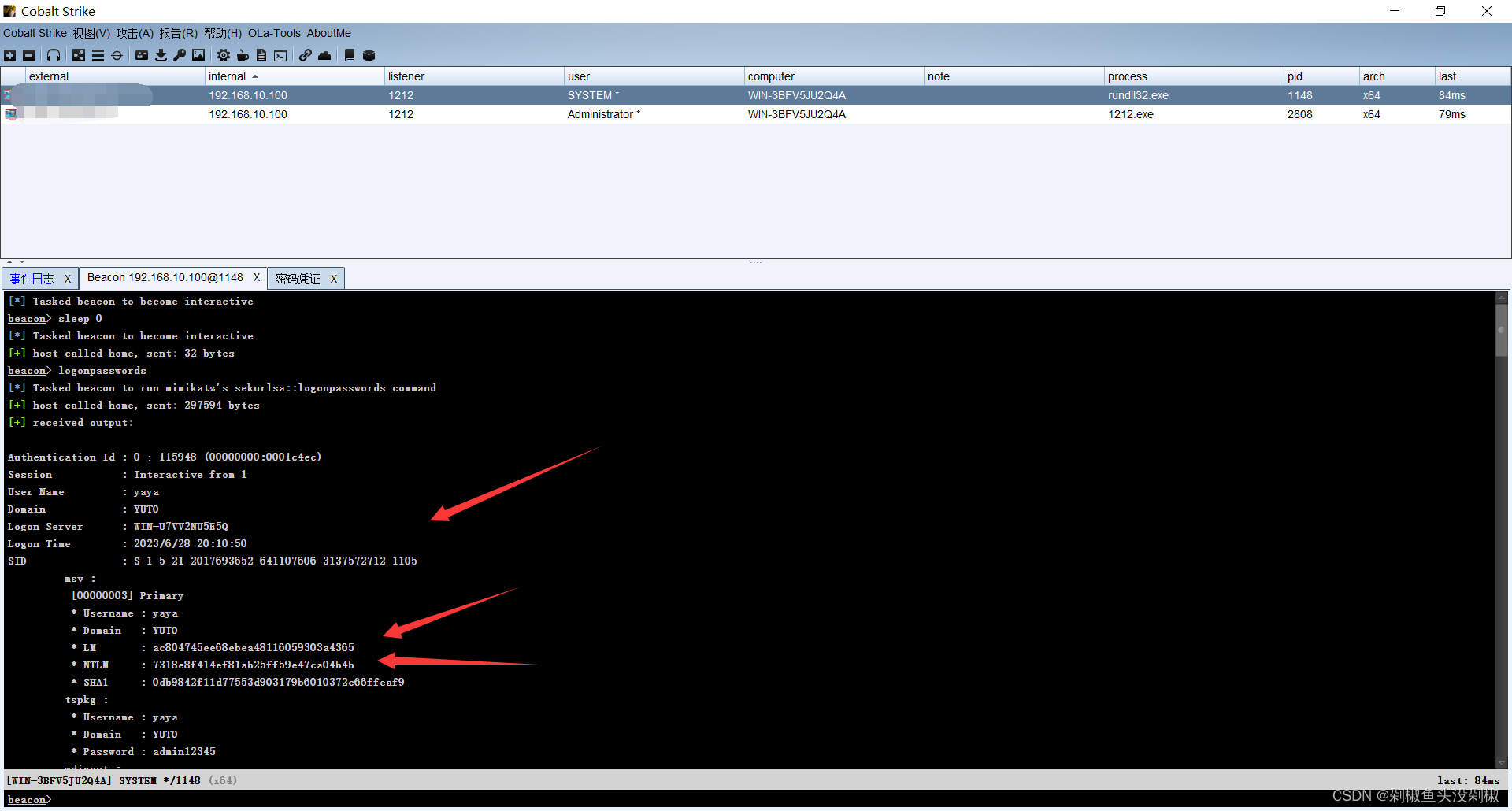The width and height of the screenshot is (1512, 811).
Task: Close the Beacon 192.168.10.100@1148 tab
Action: [x=257, y=277]
